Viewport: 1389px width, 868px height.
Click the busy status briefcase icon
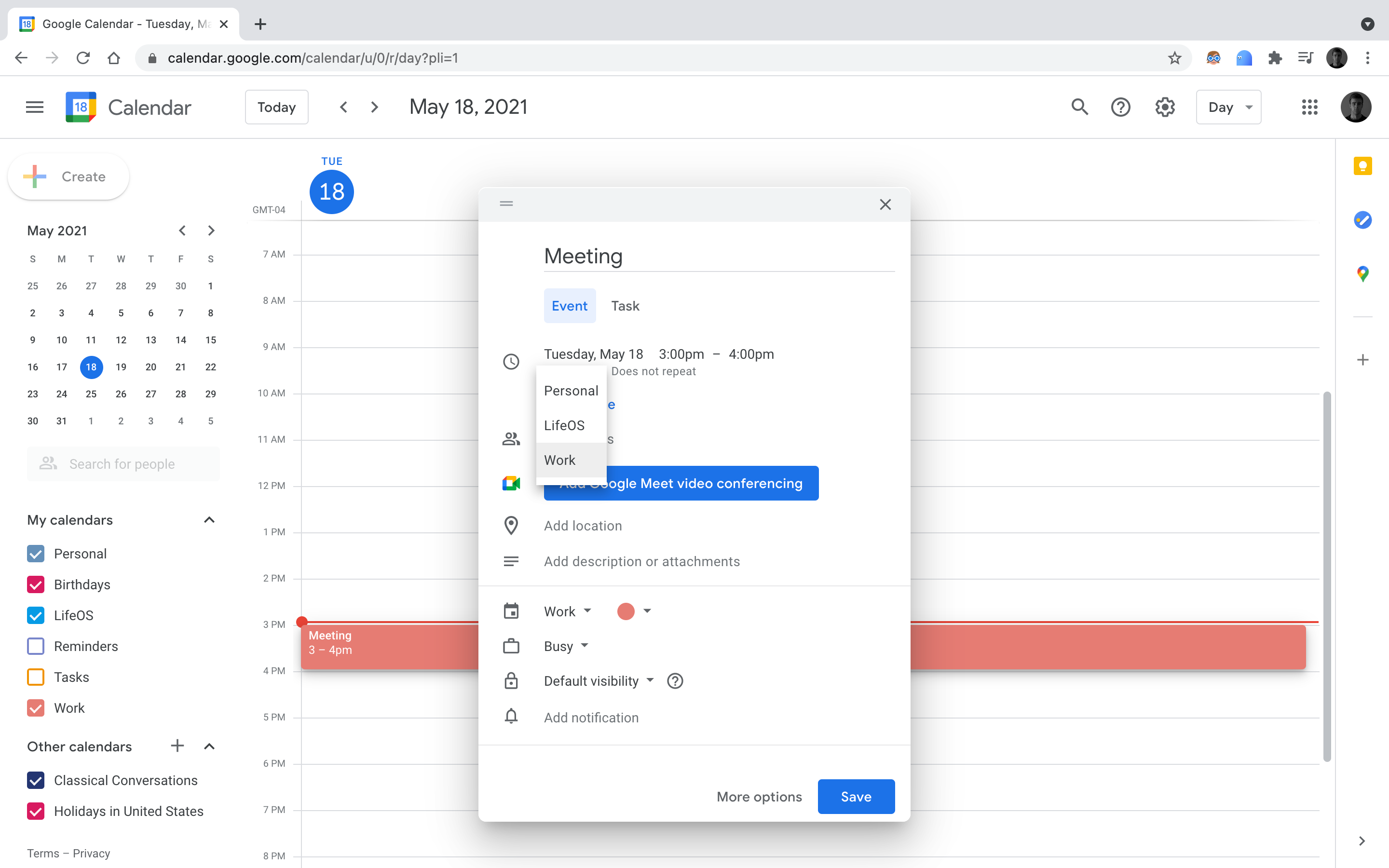click(511, 646)
